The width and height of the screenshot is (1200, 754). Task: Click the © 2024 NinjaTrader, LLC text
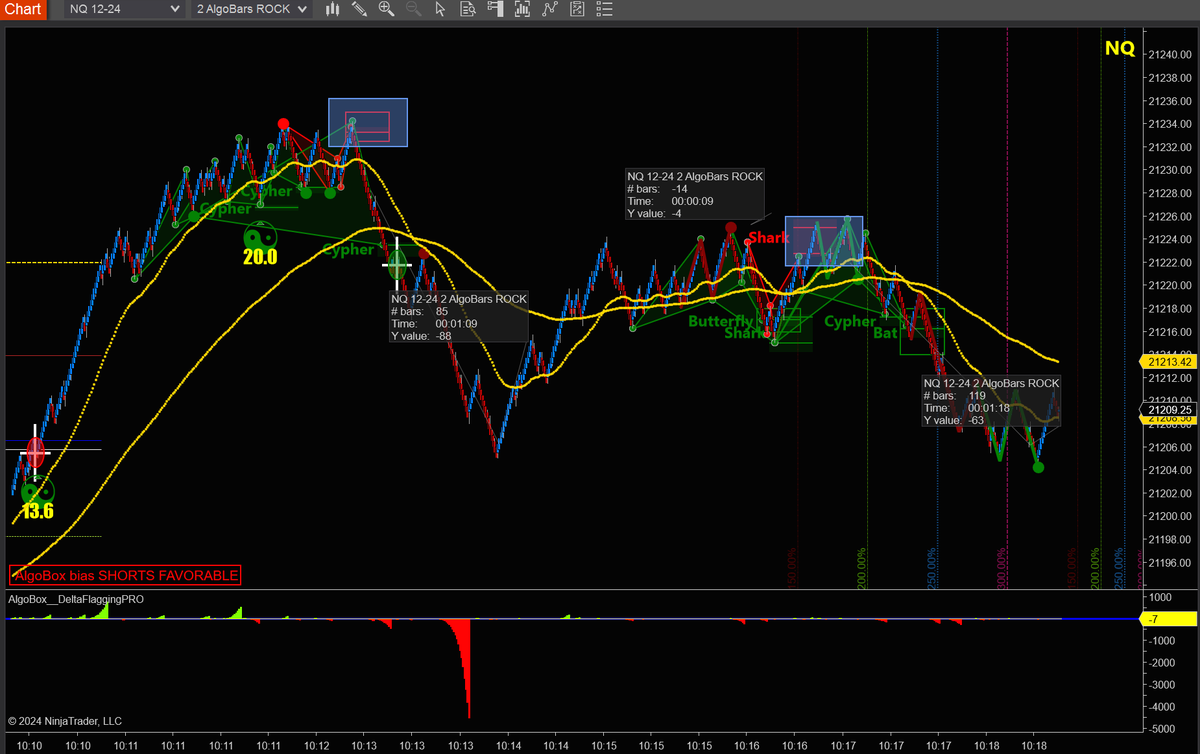pyautogui.click(x=65, y=720)
